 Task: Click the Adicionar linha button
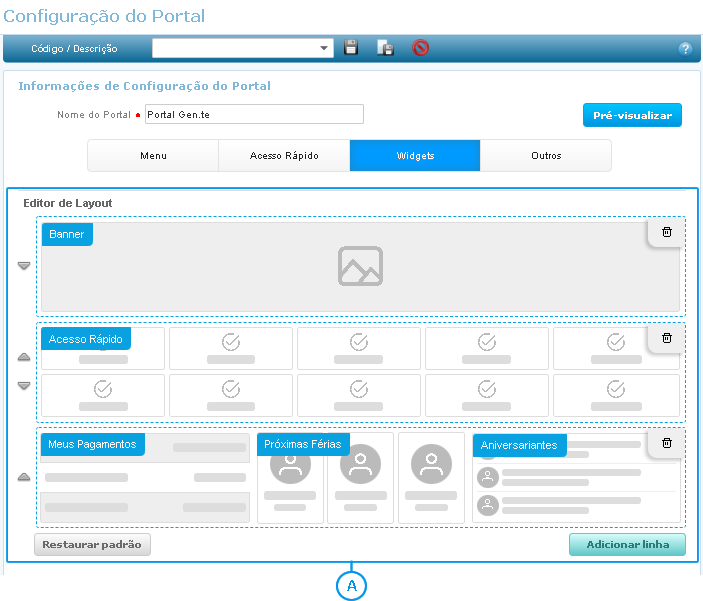[x=627, y=545]
